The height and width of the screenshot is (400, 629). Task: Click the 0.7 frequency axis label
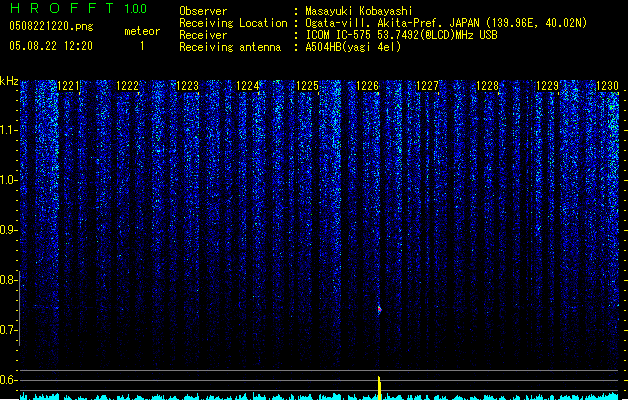point(7,330)
